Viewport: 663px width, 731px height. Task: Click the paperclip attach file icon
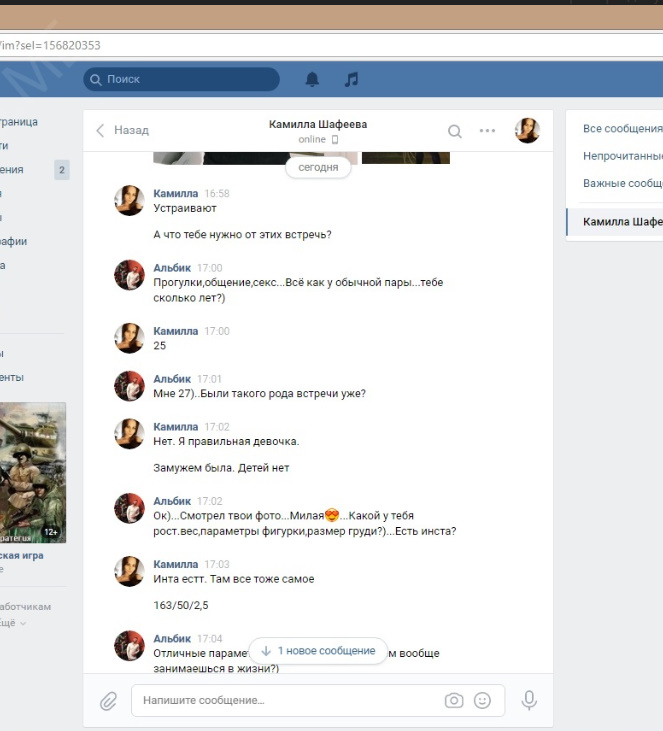coord(108,701)
